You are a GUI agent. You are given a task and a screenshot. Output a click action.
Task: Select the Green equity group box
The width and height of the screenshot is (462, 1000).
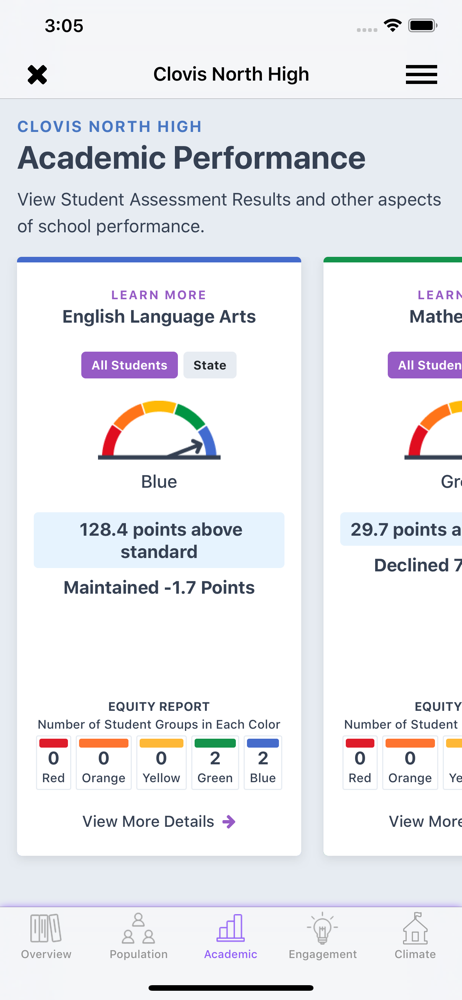tap(215, 763)
